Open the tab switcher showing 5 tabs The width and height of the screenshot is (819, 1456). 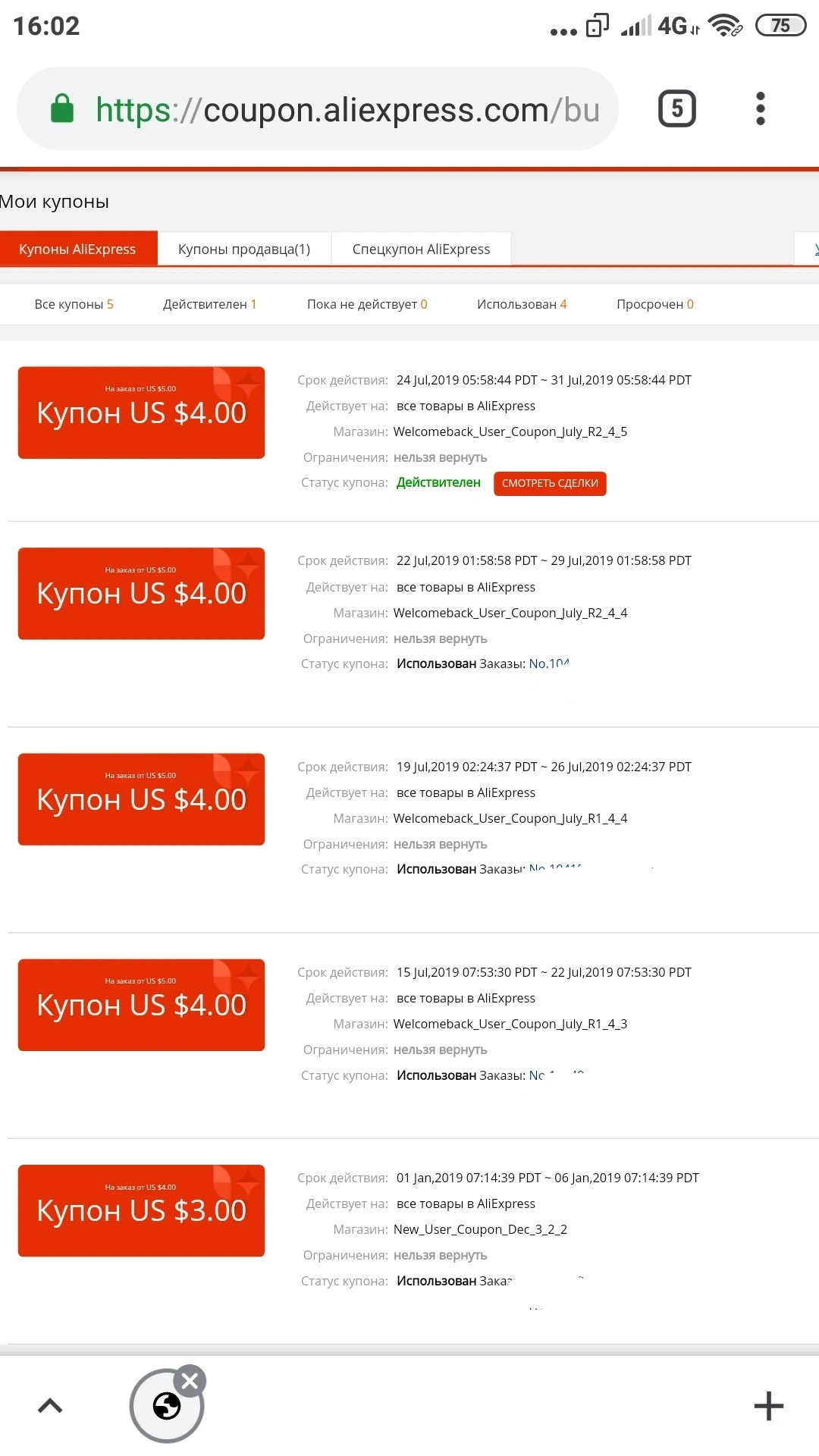(676, 108)
